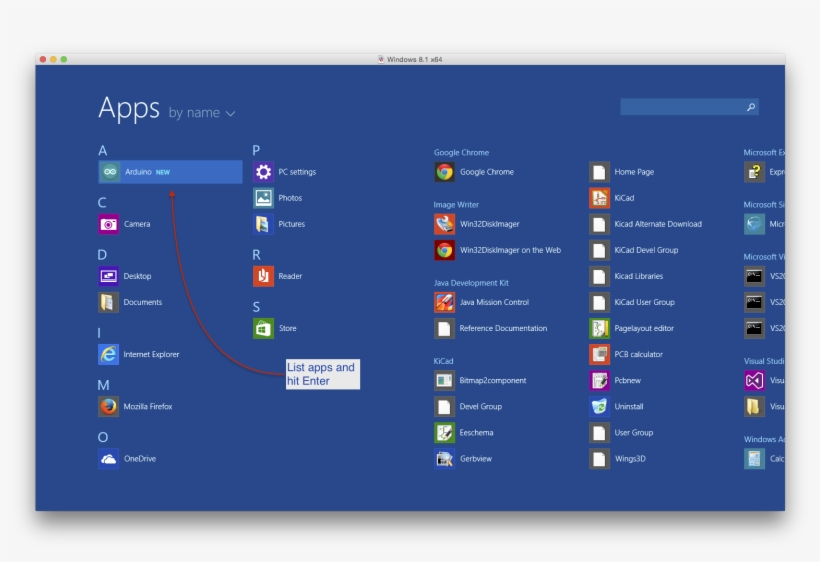This screenshot has width=820, height=562.
Task: Open the sort order chevron next to 'by name'
Action: coord(230,113)
